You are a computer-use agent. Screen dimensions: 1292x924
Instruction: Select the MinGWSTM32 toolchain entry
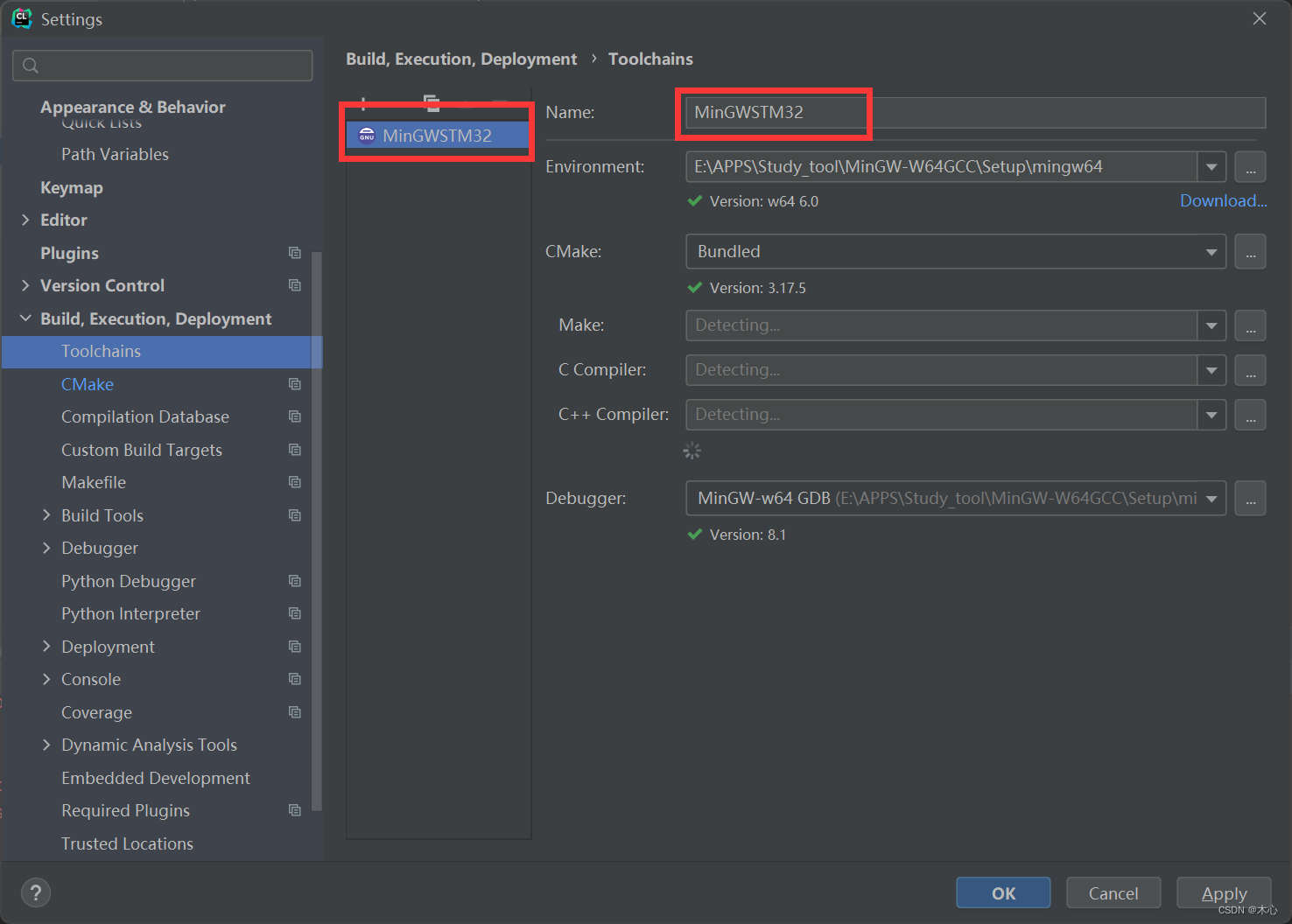438,136
